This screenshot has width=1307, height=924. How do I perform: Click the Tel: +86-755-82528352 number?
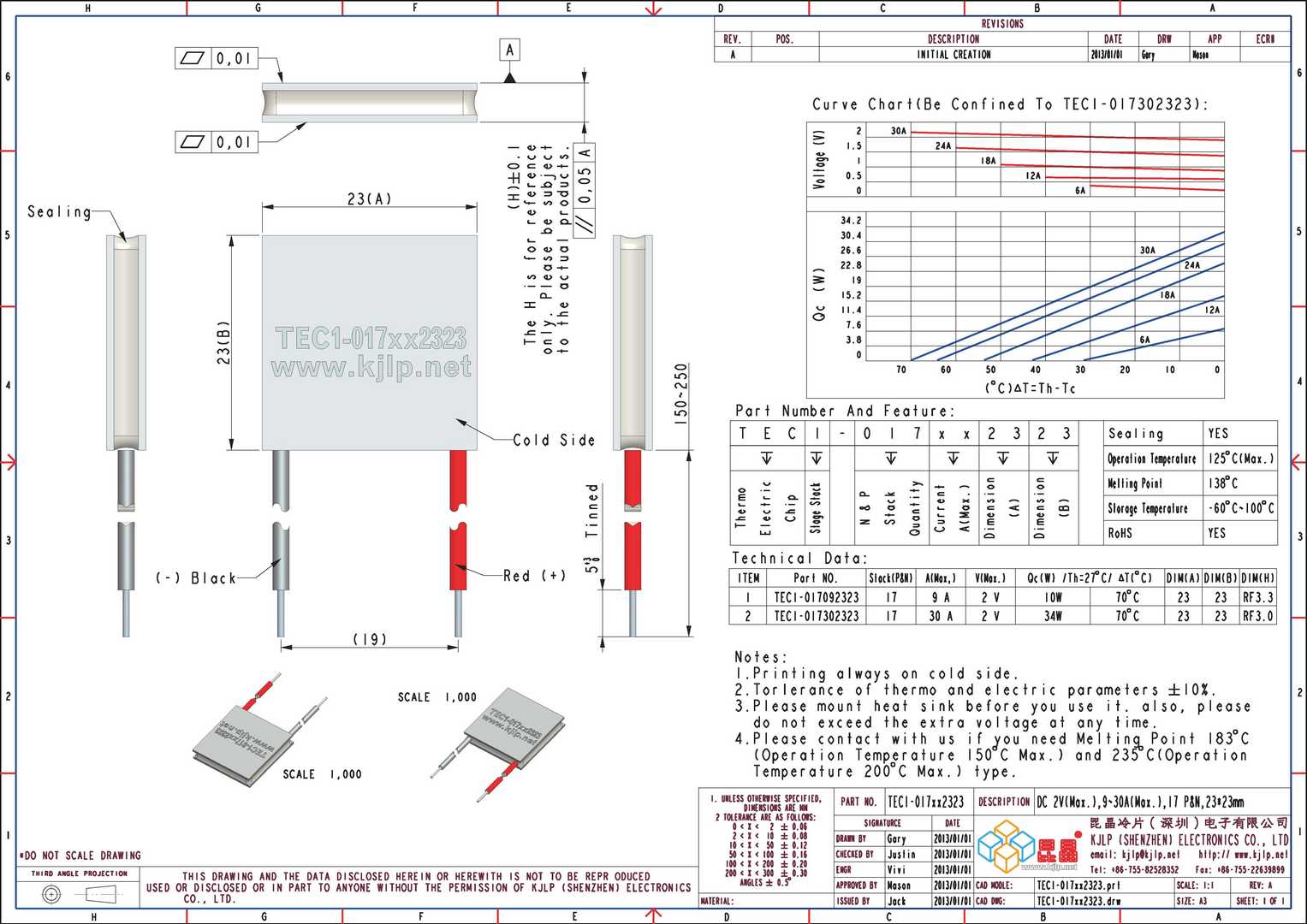pos(1134,870)
